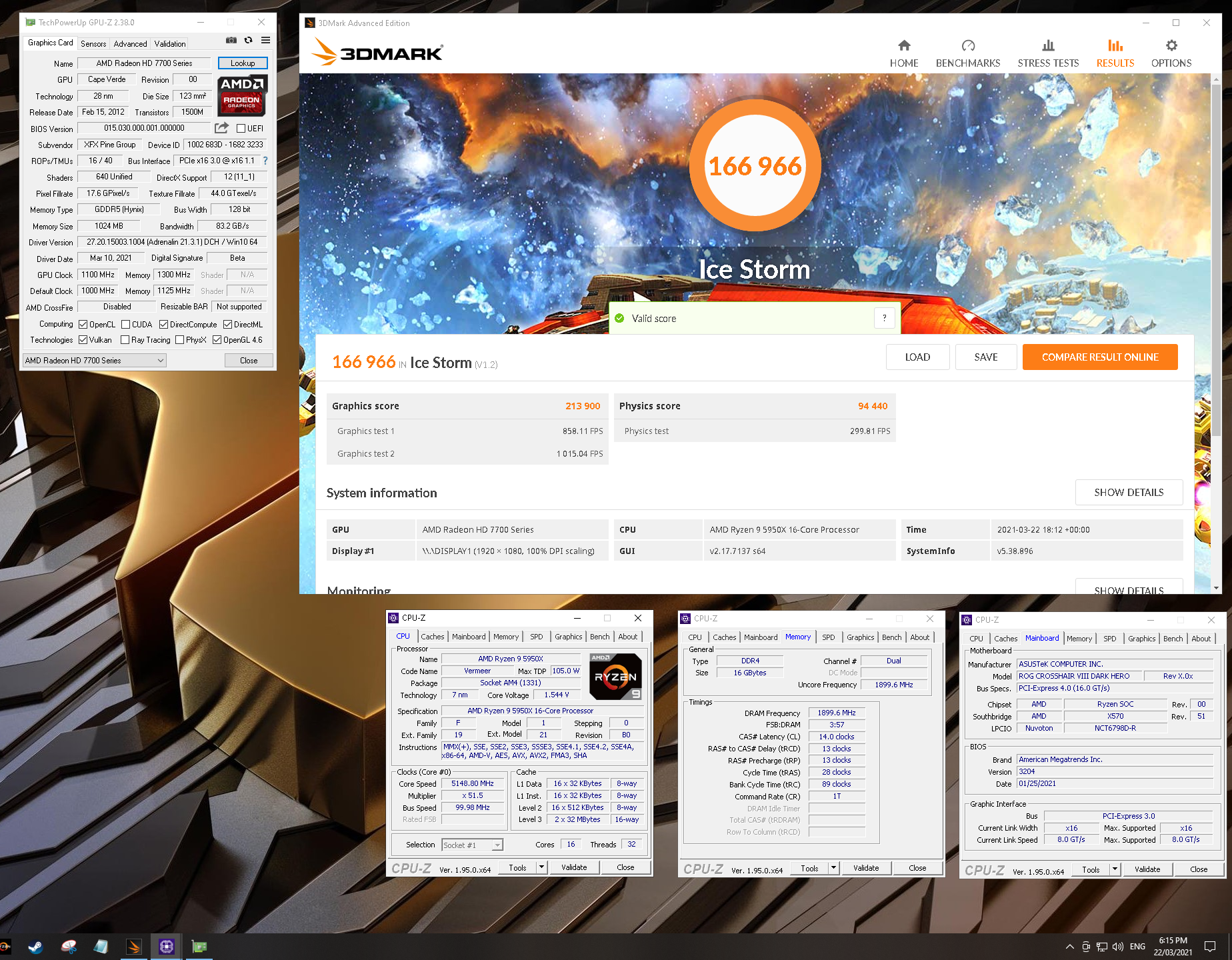Click the AMD Radeon Graphics logo in GPU-Z
The width and height of the screenshot is (1232, 960).
(x=243, y=95)
